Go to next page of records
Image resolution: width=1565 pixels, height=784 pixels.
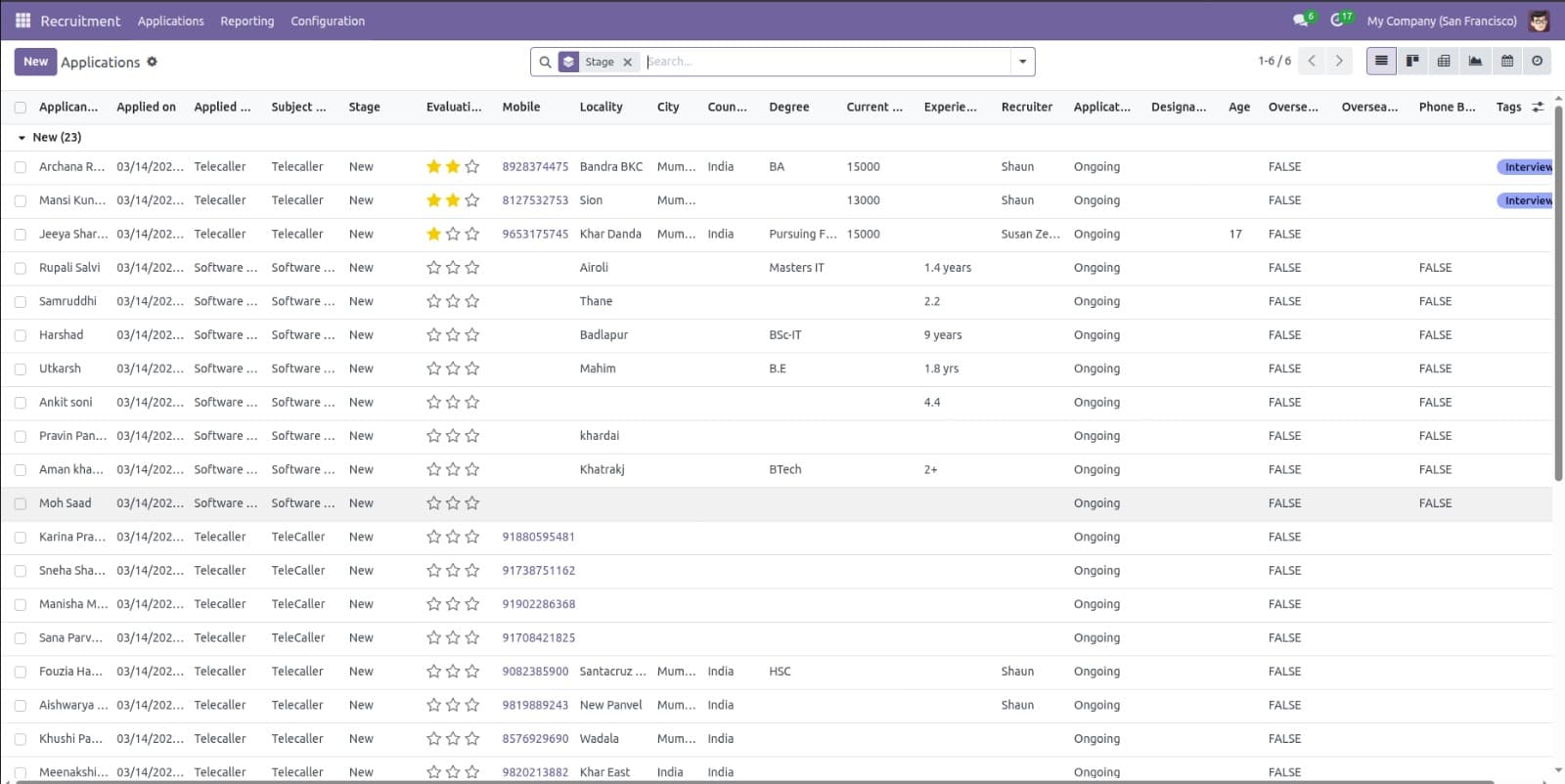pyautogui.click(x=1339, y=61)
